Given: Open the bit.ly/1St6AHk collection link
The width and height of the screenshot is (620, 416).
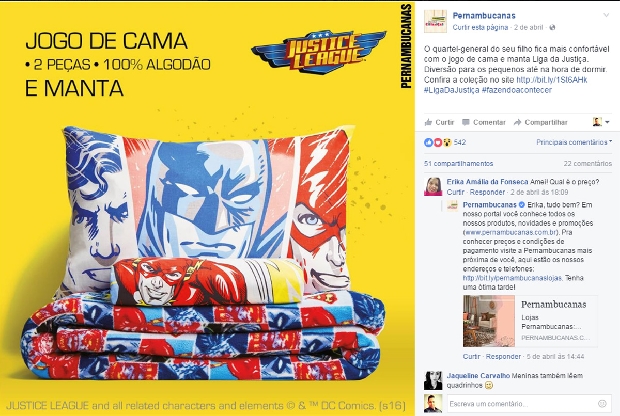Looking at the screenshot, I should click(x=552, y=79).
